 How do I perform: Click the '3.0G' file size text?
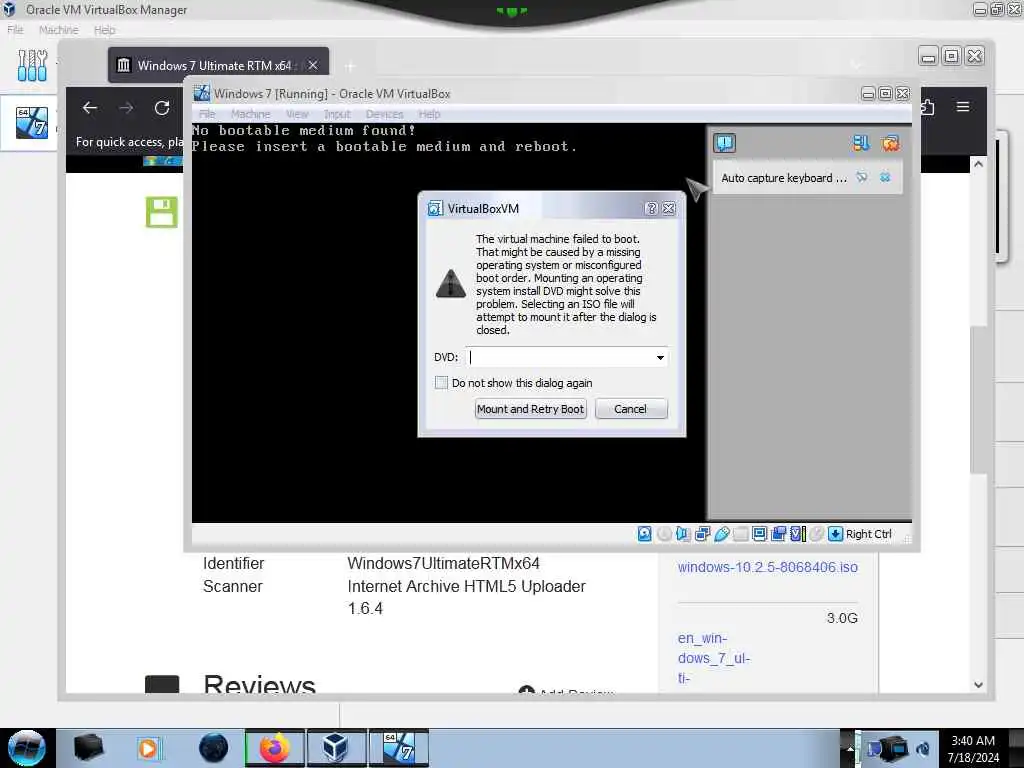842,618
